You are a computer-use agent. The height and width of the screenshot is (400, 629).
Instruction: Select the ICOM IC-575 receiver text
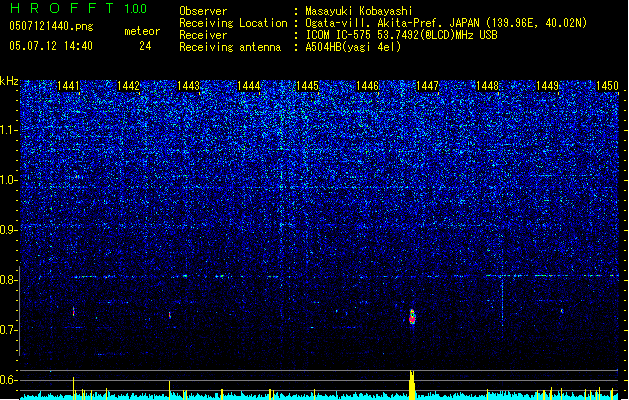click(401, 35)
